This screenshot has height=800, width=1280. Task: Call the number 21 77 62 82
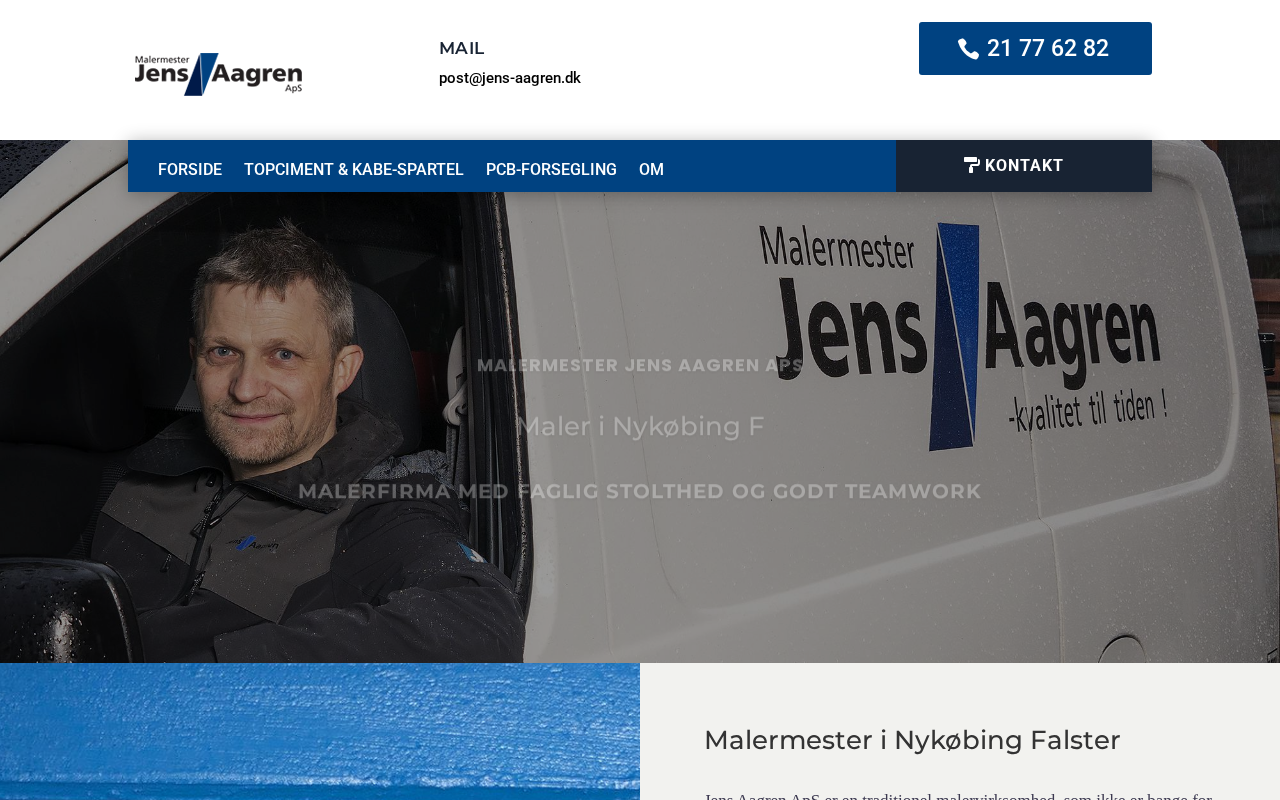[x=1035, y=48]
